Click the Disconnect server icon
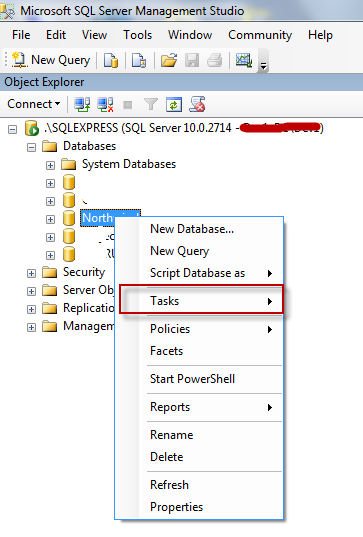 point(105,104)
